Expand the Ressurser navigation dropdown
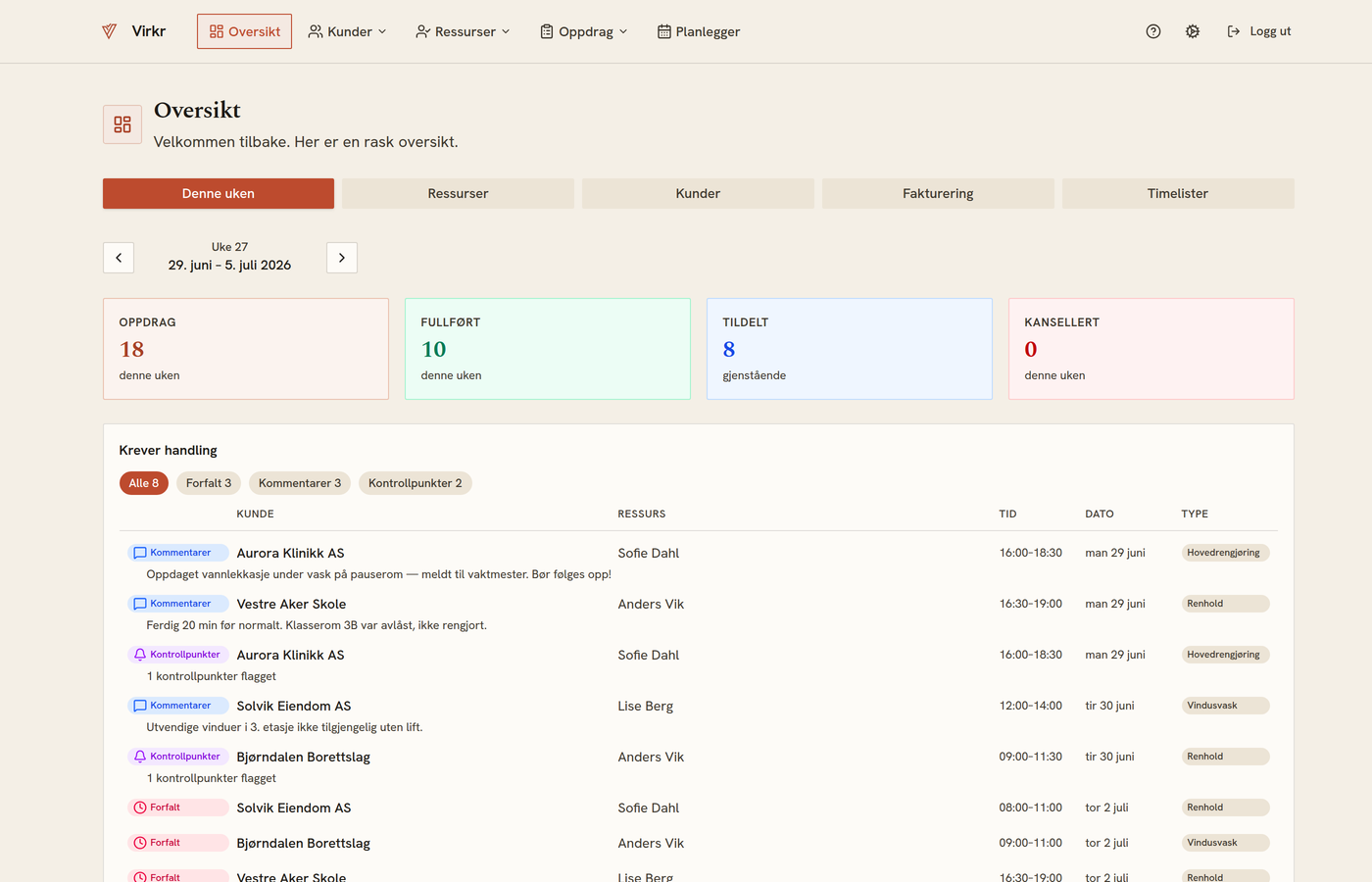This screenshot has width=1372, height=882. point(463,31)
